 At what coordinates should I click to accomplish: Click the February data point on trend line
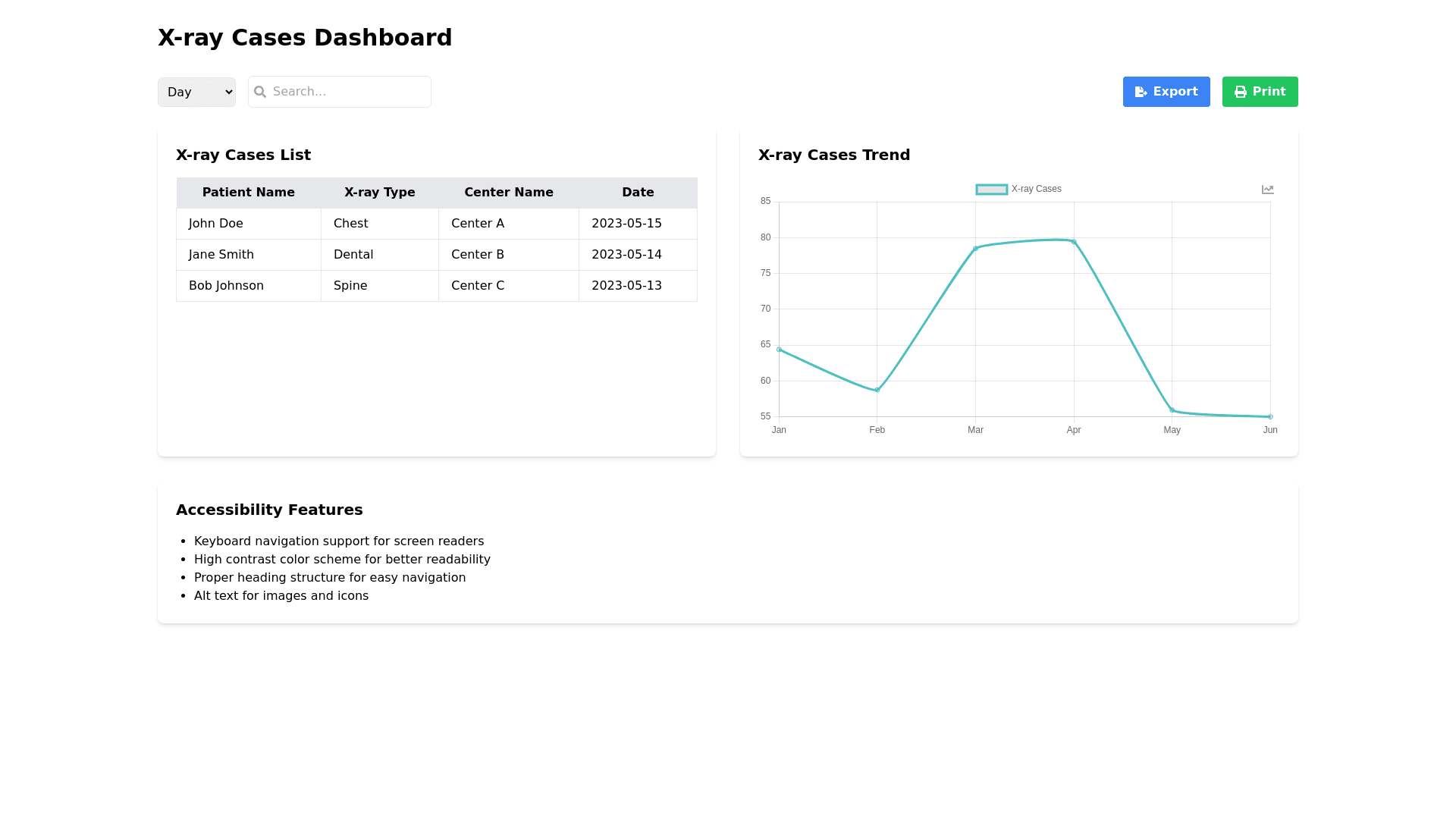pyautogui.click(x=877, y=390)
